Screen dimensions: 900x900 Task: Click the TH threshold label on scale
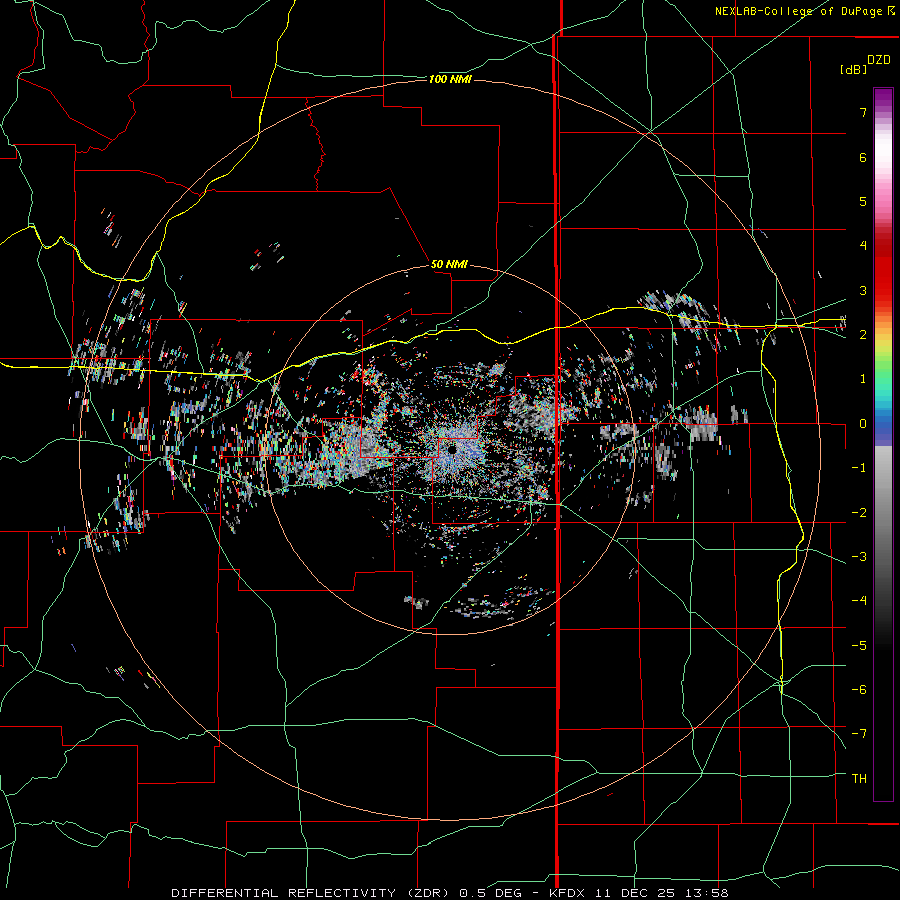coord(859,779)
